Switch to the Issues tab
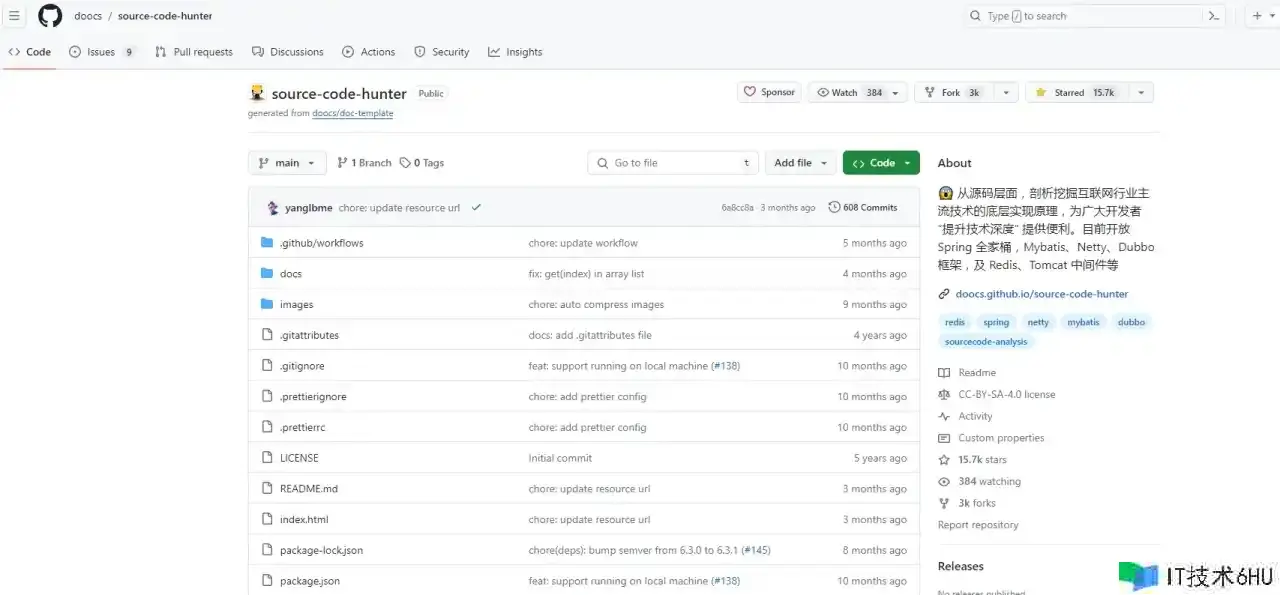 pyautogui.click(x=101, y=52)
